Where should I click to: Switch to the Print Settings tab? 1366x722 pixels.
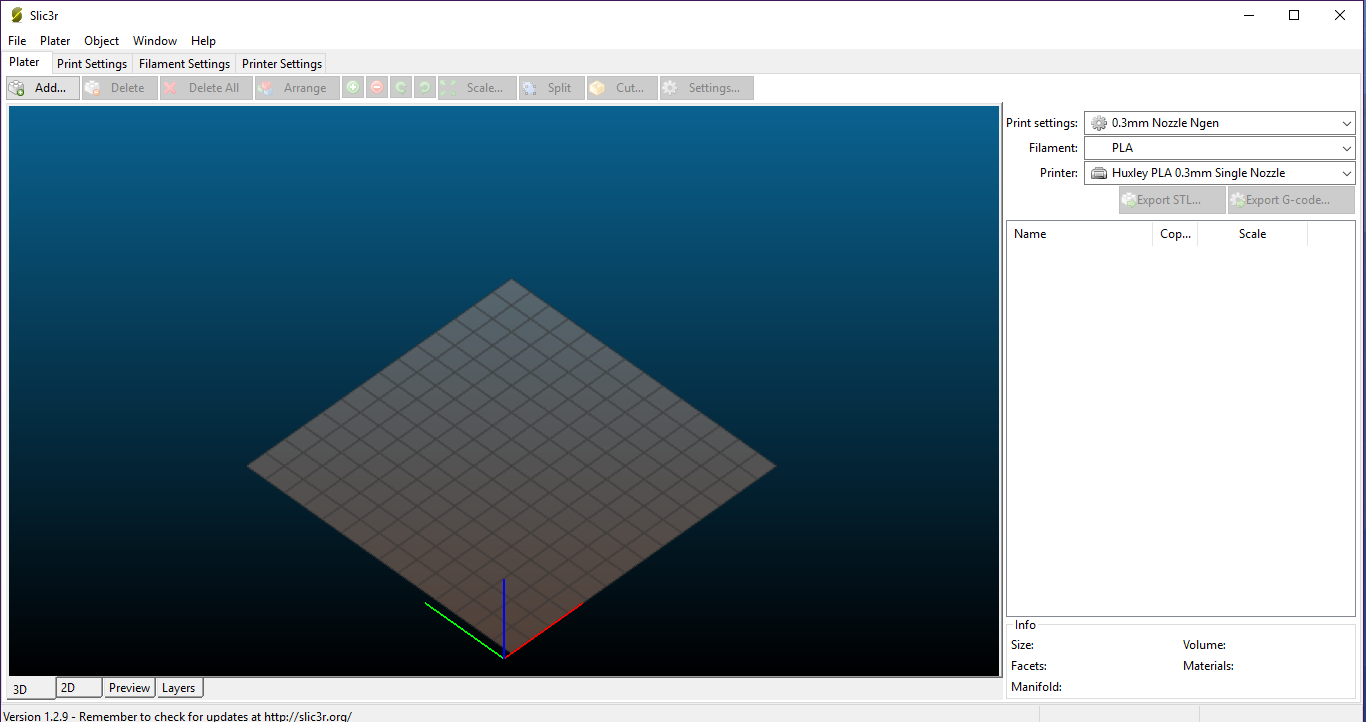92,64
